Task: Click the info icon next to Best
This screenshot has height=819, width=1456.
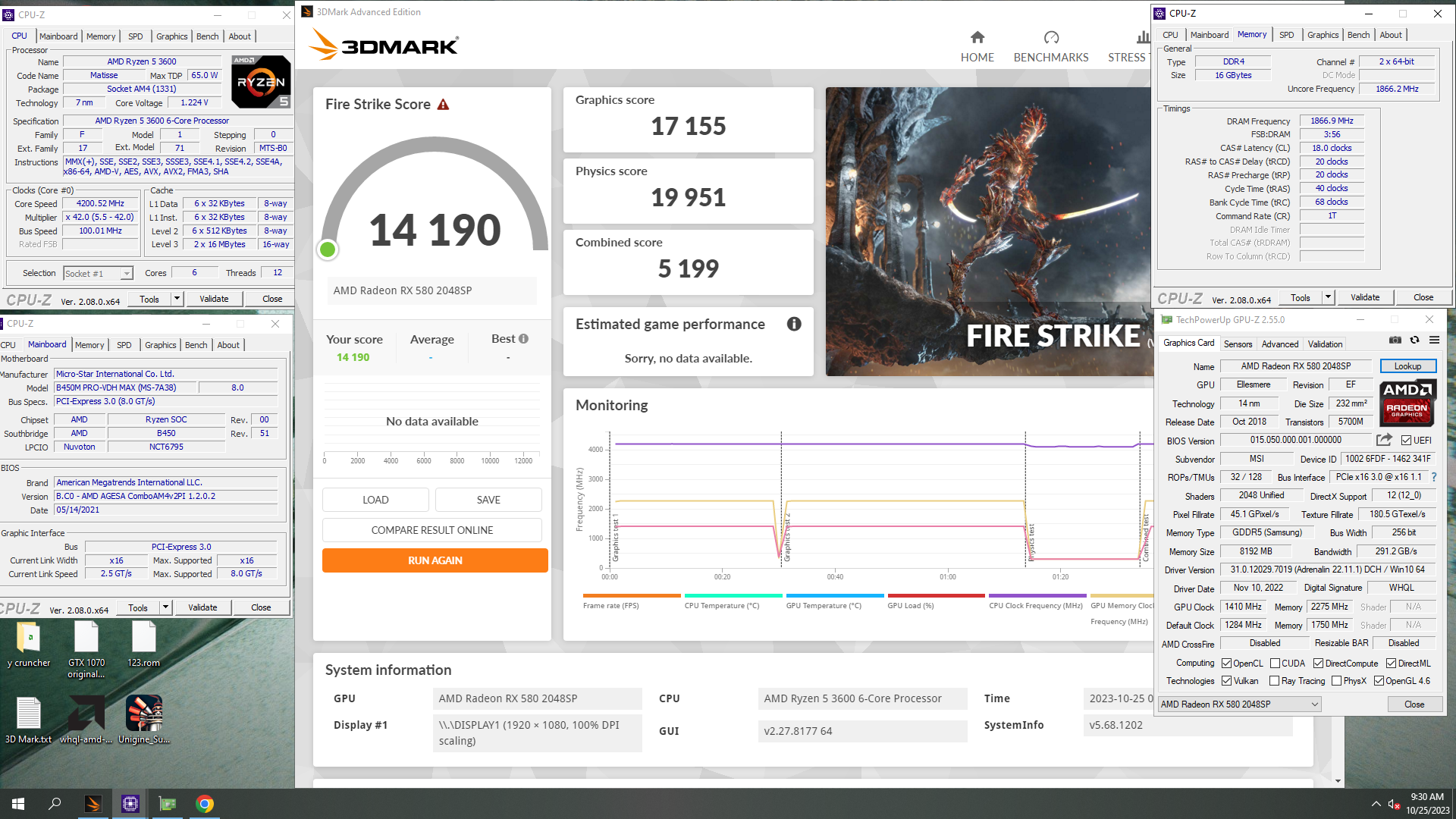Action: (x=523, y=339)
